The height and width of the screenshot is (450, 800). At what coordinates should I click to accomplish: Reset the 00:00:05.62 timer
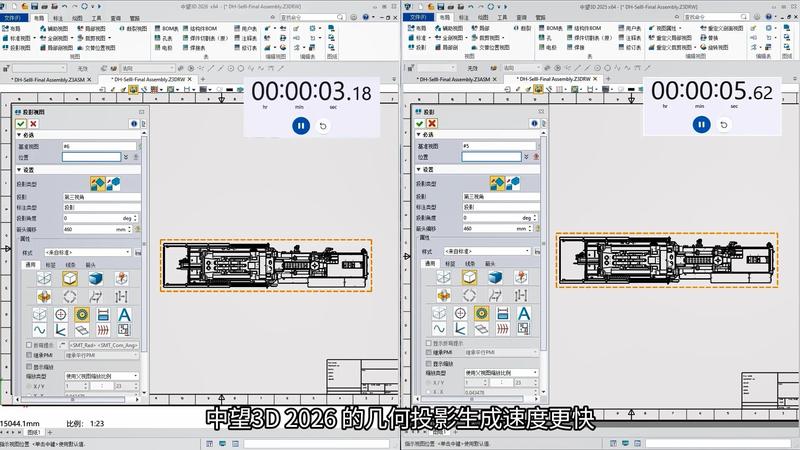coord(723,124)
